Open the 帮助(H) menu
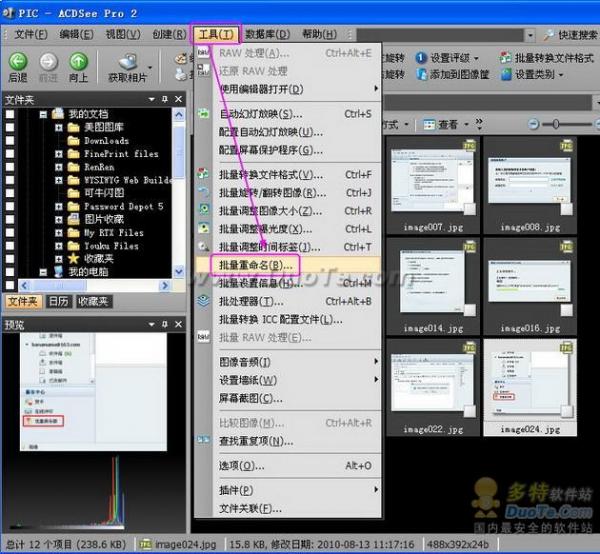The height and width of the screenshot is (554, 600). (x=319, y=34)
